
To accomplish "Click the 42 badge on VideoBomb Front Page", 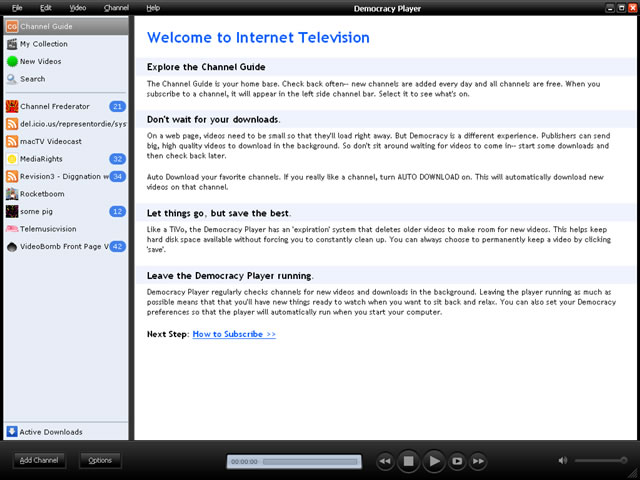I will pos(118,247).
